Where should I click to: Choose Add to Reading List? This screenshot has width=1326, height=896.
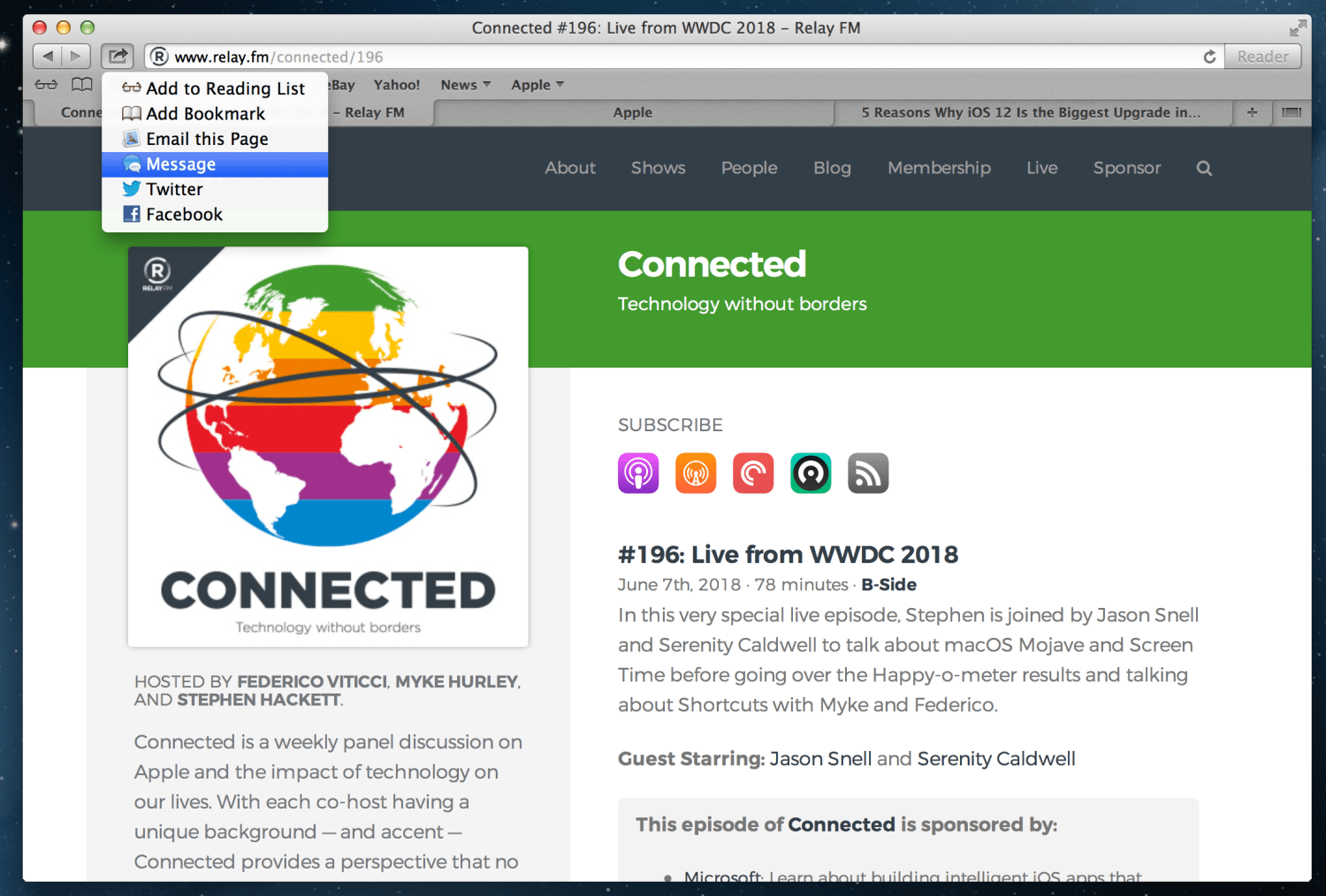pyautogui.click(x=215, y=88)
